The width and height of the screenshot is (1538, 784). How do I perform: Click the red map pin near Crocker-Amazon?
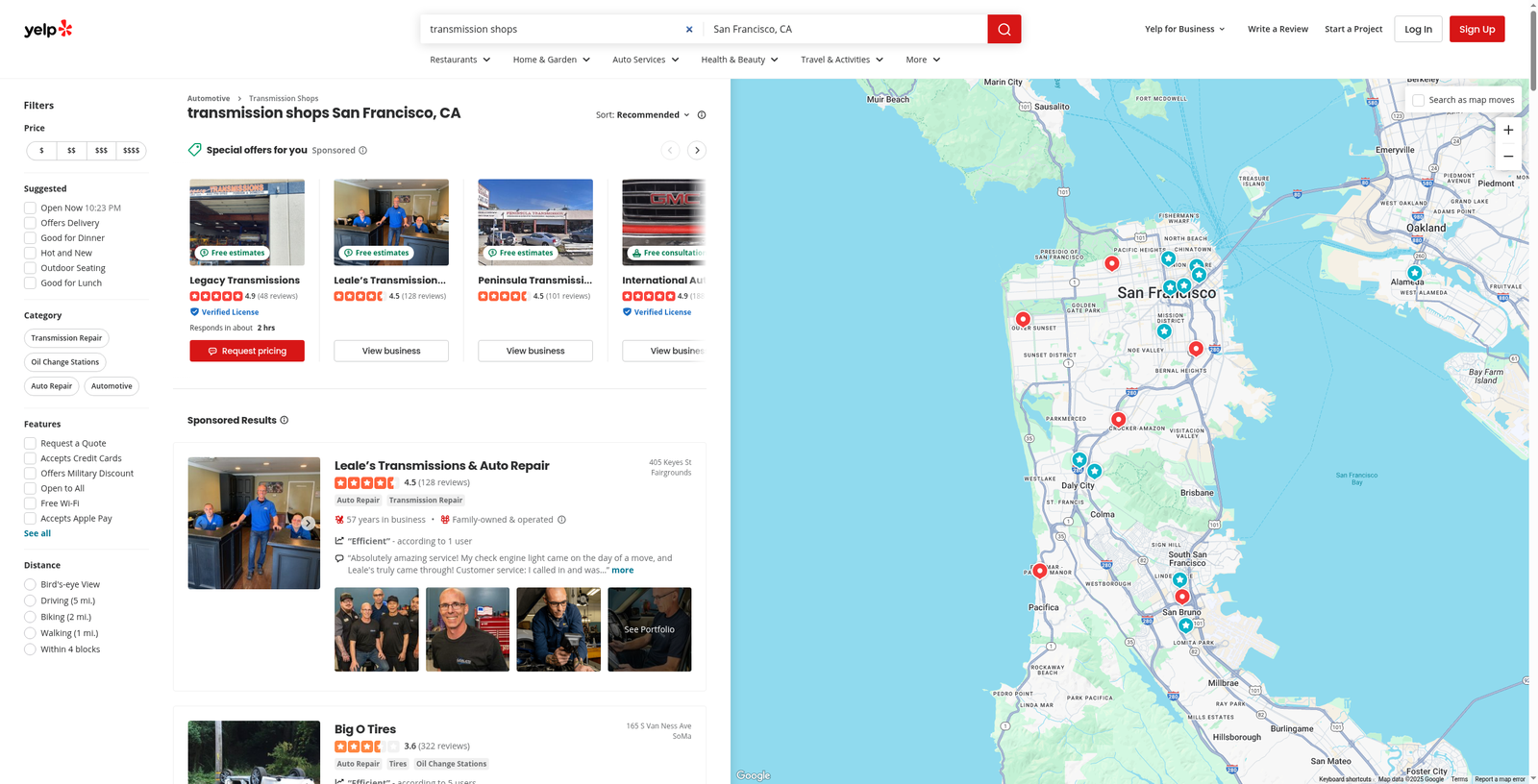click(x=1118, y=420)
